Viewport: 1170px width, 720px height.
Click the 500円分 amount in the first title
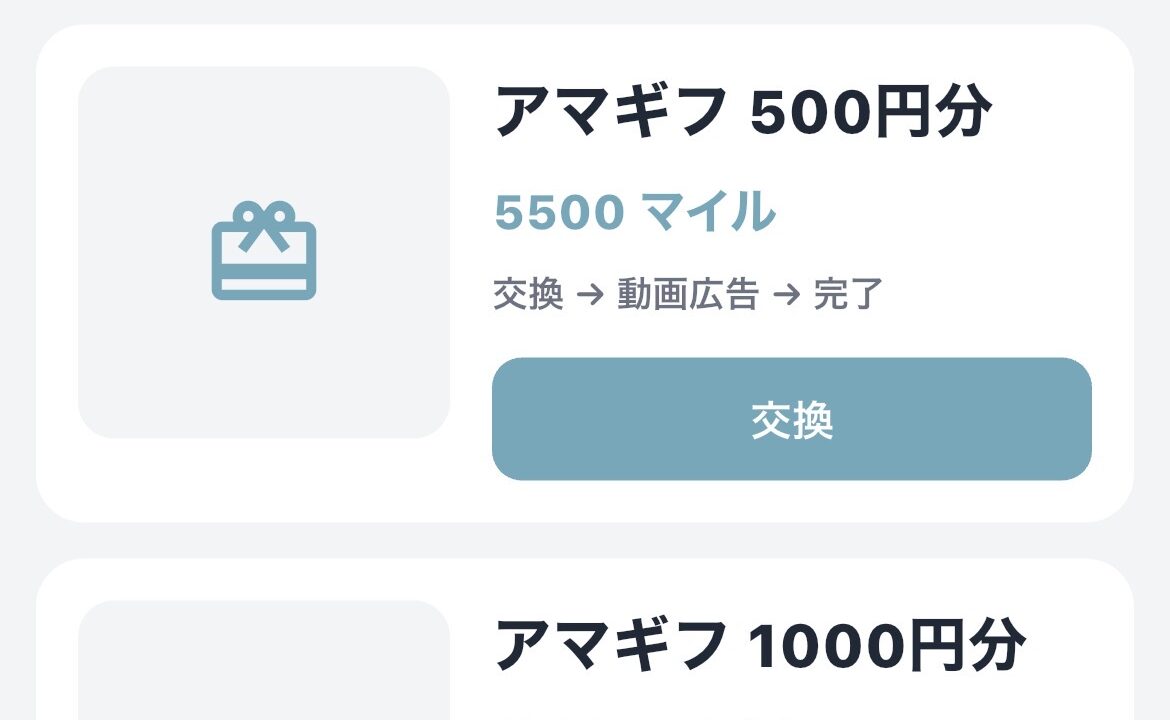(x=870, y=111)
